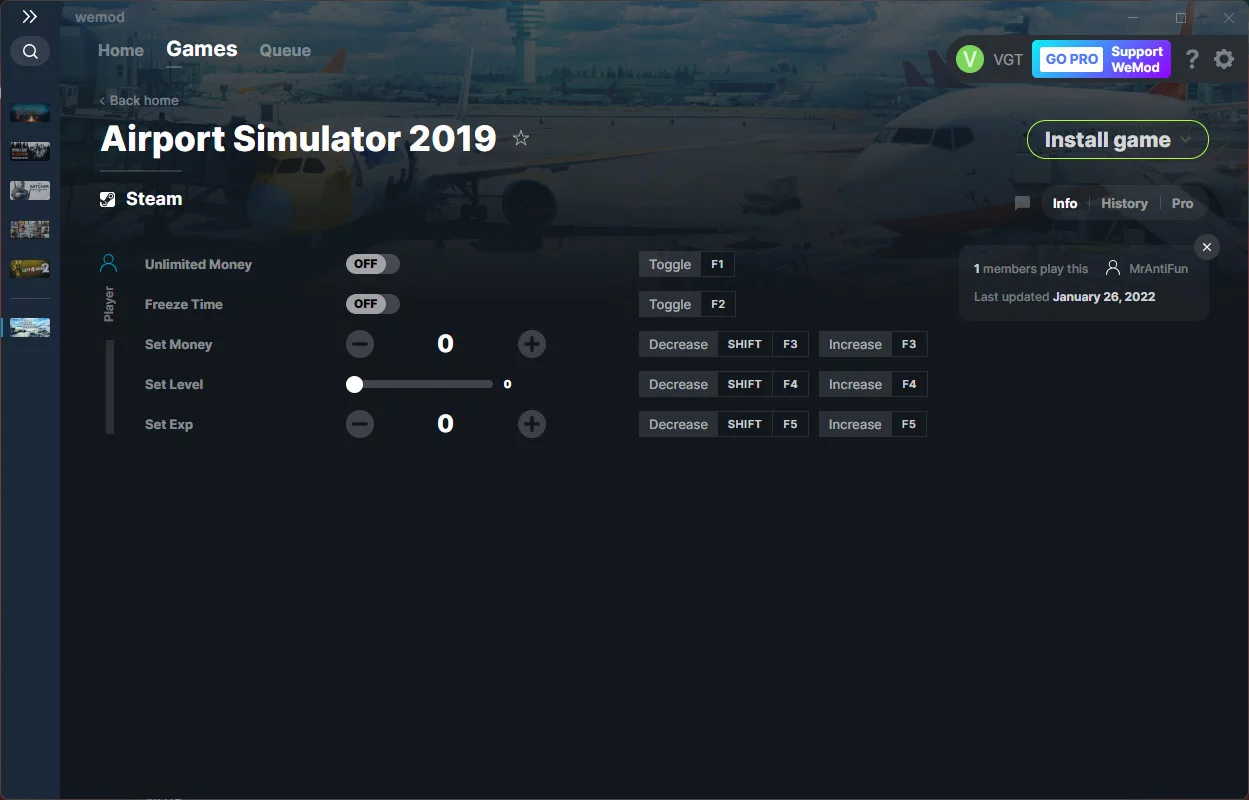The width and height of the screenshot is (1249, 800).
Task: Open the help question mark icon
Action: tap(1192, 59)
